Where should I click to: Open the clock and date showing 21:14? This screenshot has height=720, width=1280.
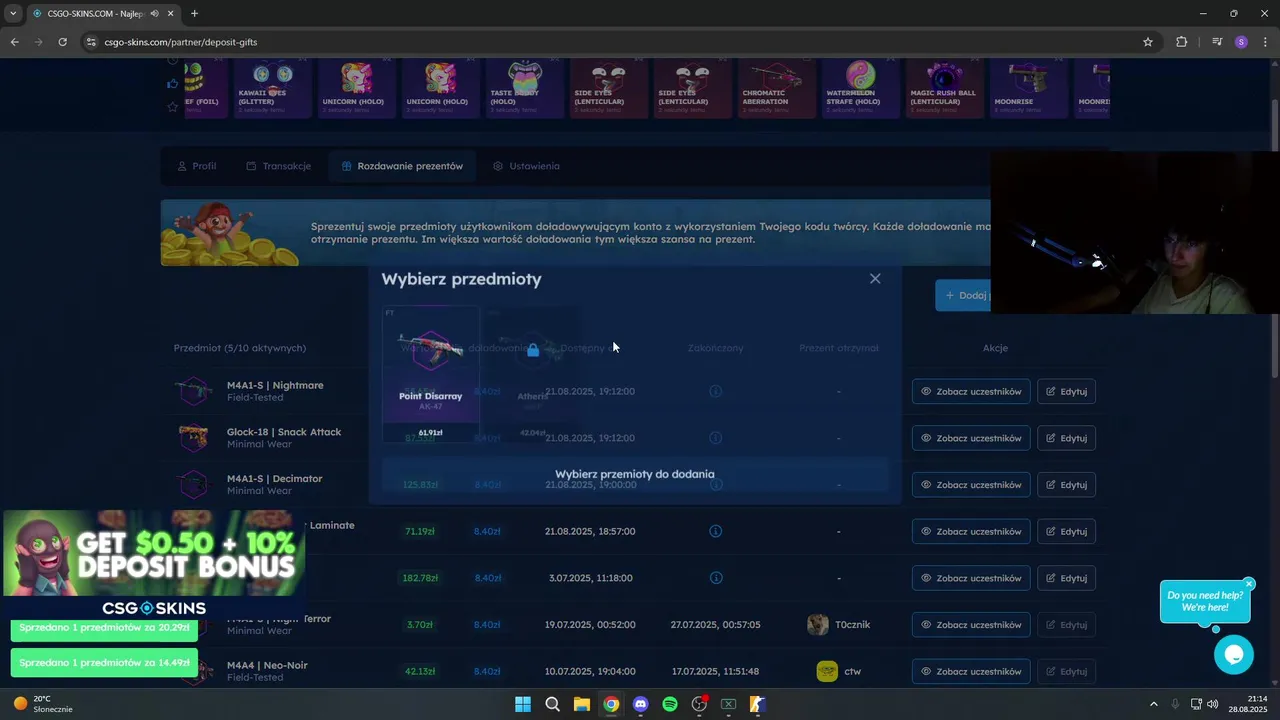point(1249,704)
